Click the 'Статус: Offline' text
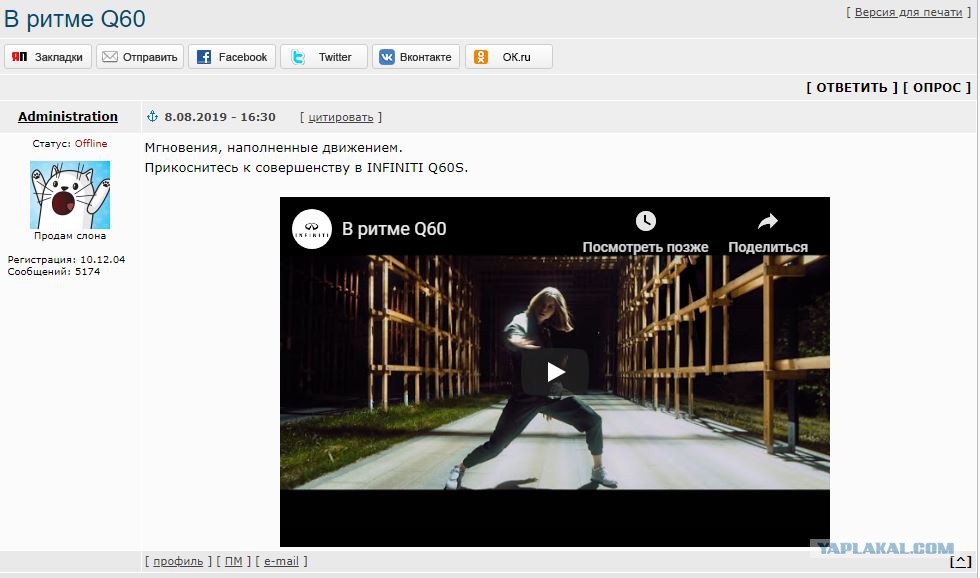Screen dimensions: 980x578 [70, 143]
